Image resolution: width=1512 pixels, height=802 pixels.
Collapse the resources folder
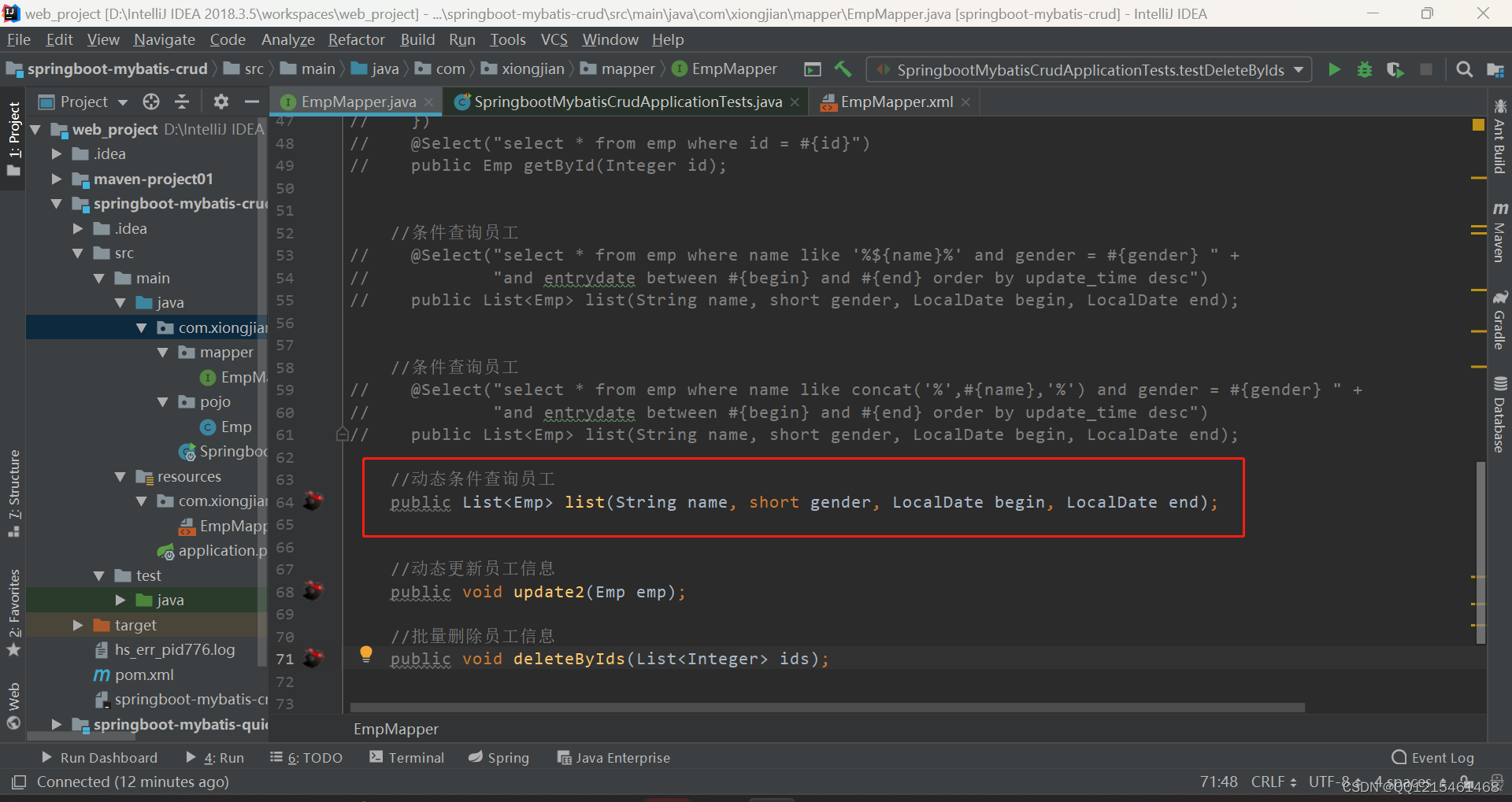coord(120,477)
